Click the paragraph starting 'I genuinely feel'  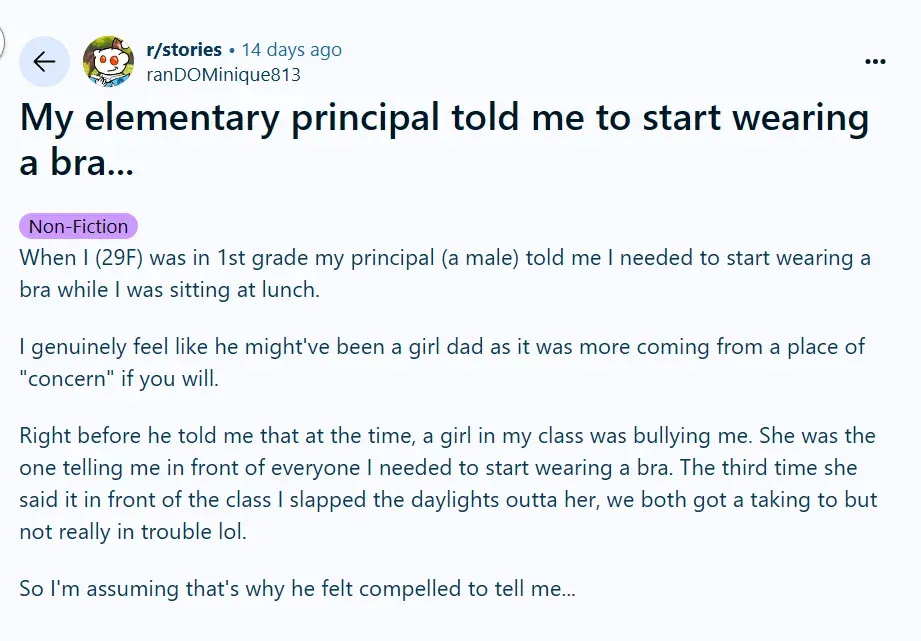tap(442, 363)
